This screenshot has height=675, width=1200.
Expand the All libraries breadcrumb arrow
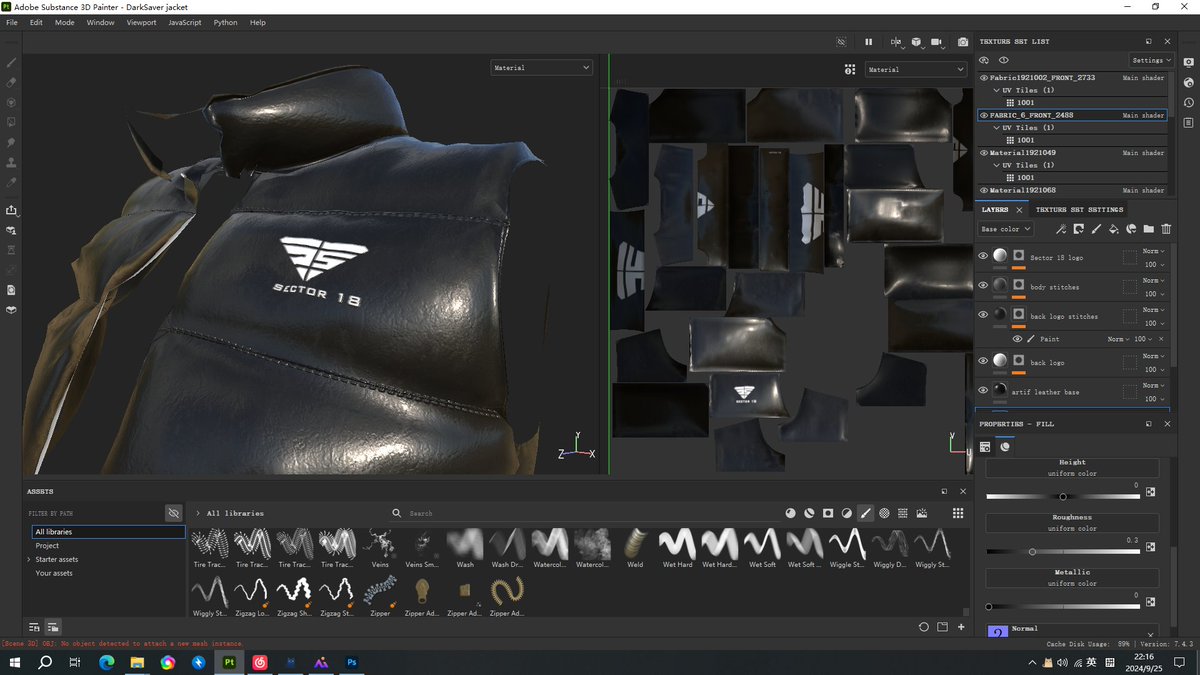pyautogui.click(x=198, y=513)
